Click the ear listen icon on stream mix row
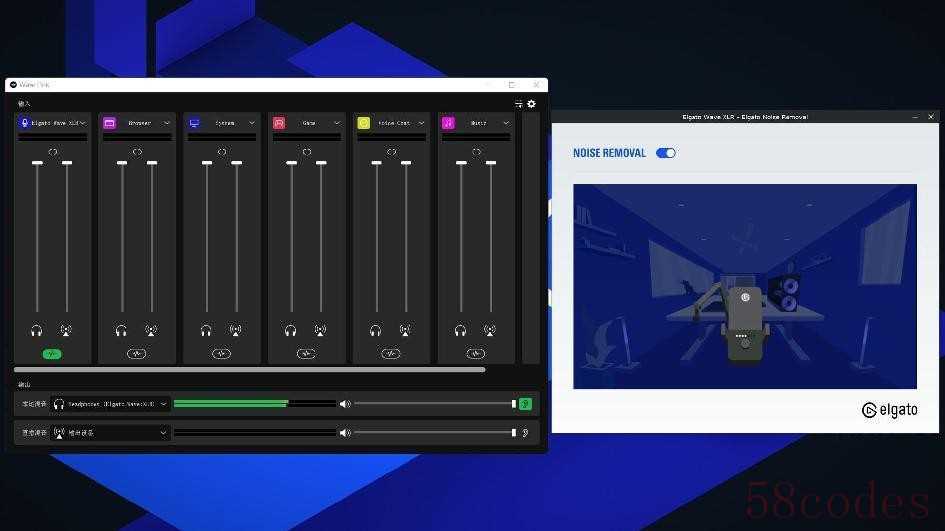Viewport: 945px width, 531px height. tap(525, 433)
